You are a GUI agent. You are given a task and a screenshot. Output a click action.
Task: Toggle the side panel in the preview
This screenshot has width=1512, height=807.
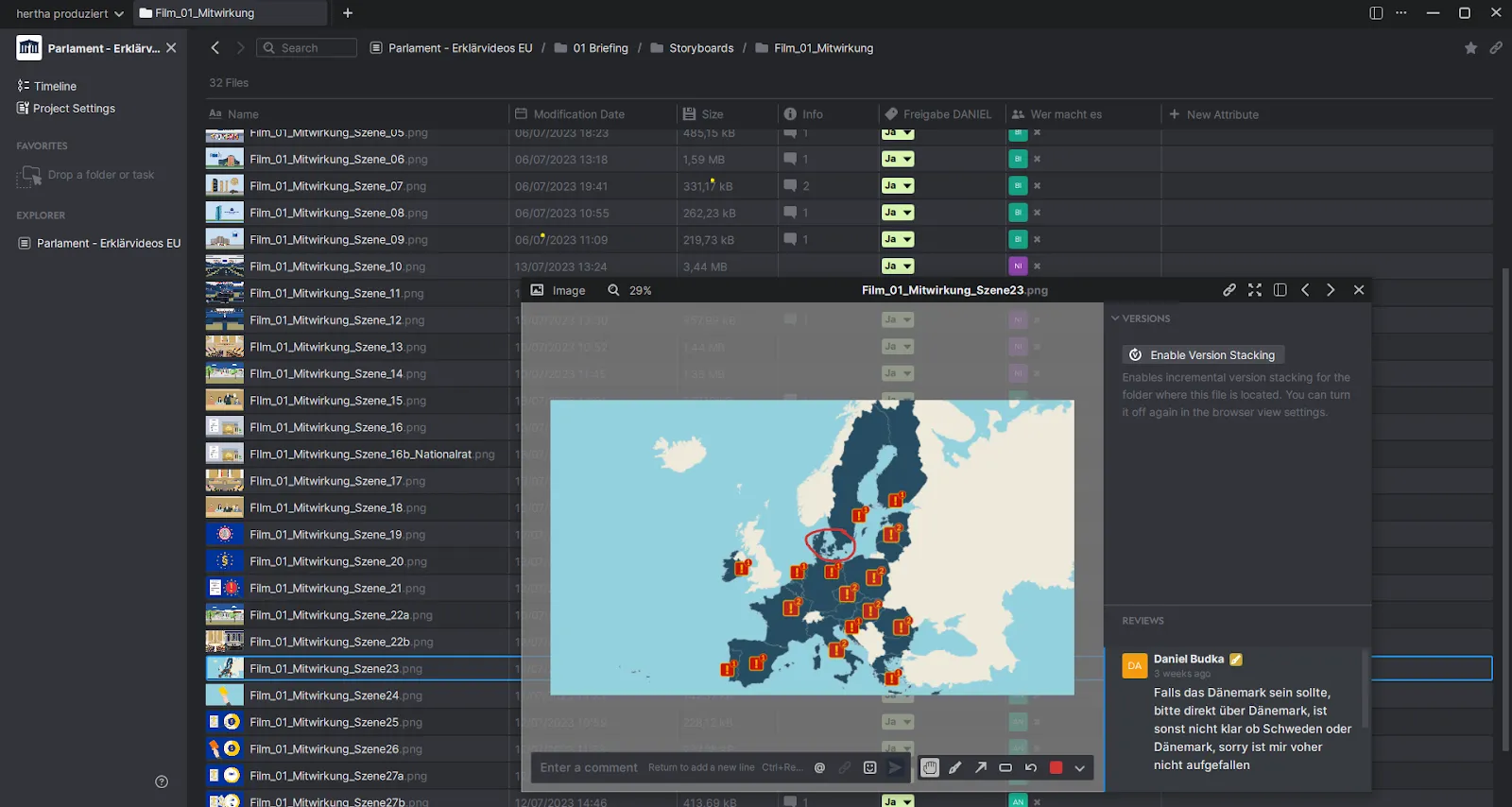1280,290
